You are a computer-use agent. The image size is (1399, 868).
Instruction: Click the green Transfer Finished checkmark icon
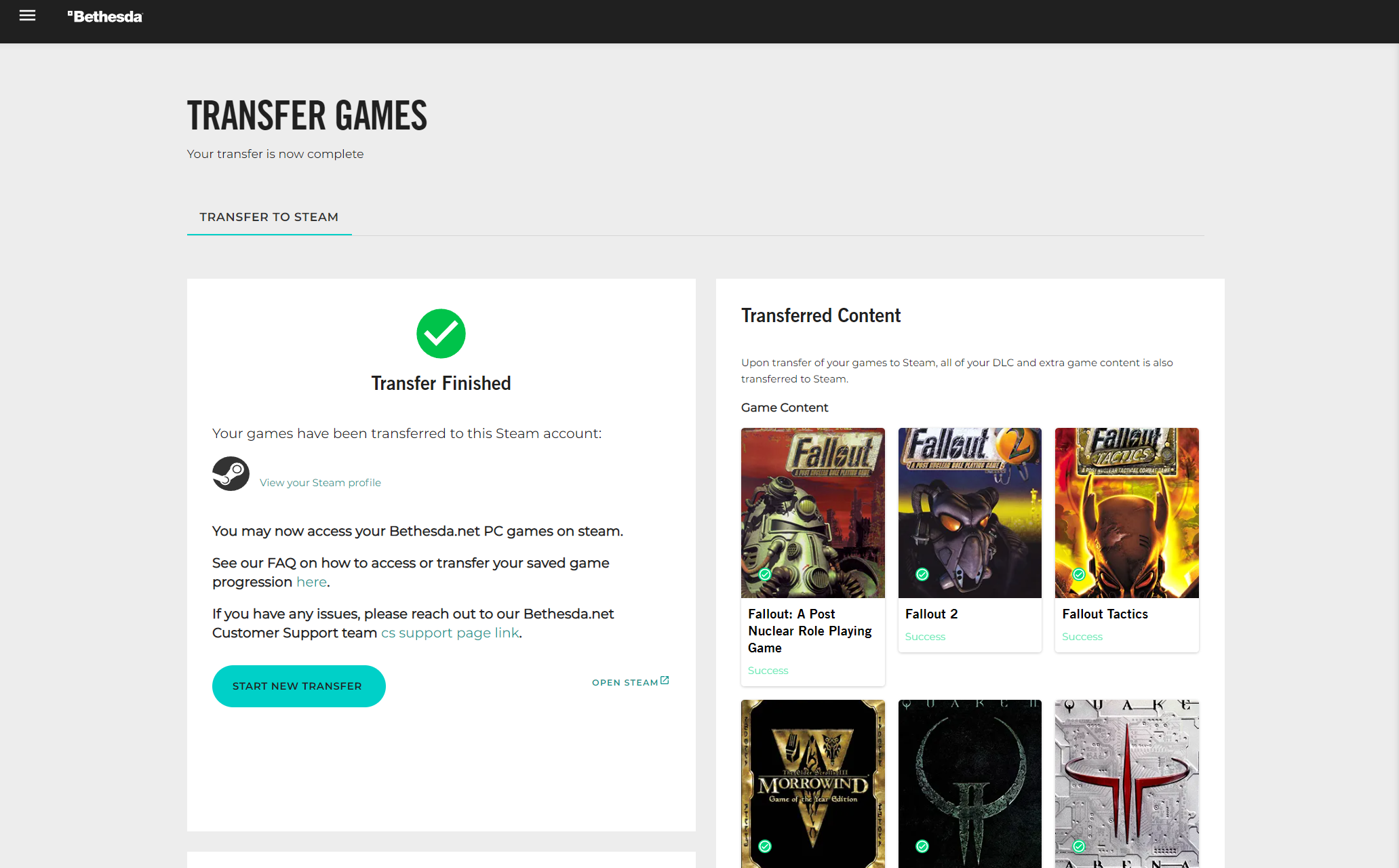coord(441,333)
